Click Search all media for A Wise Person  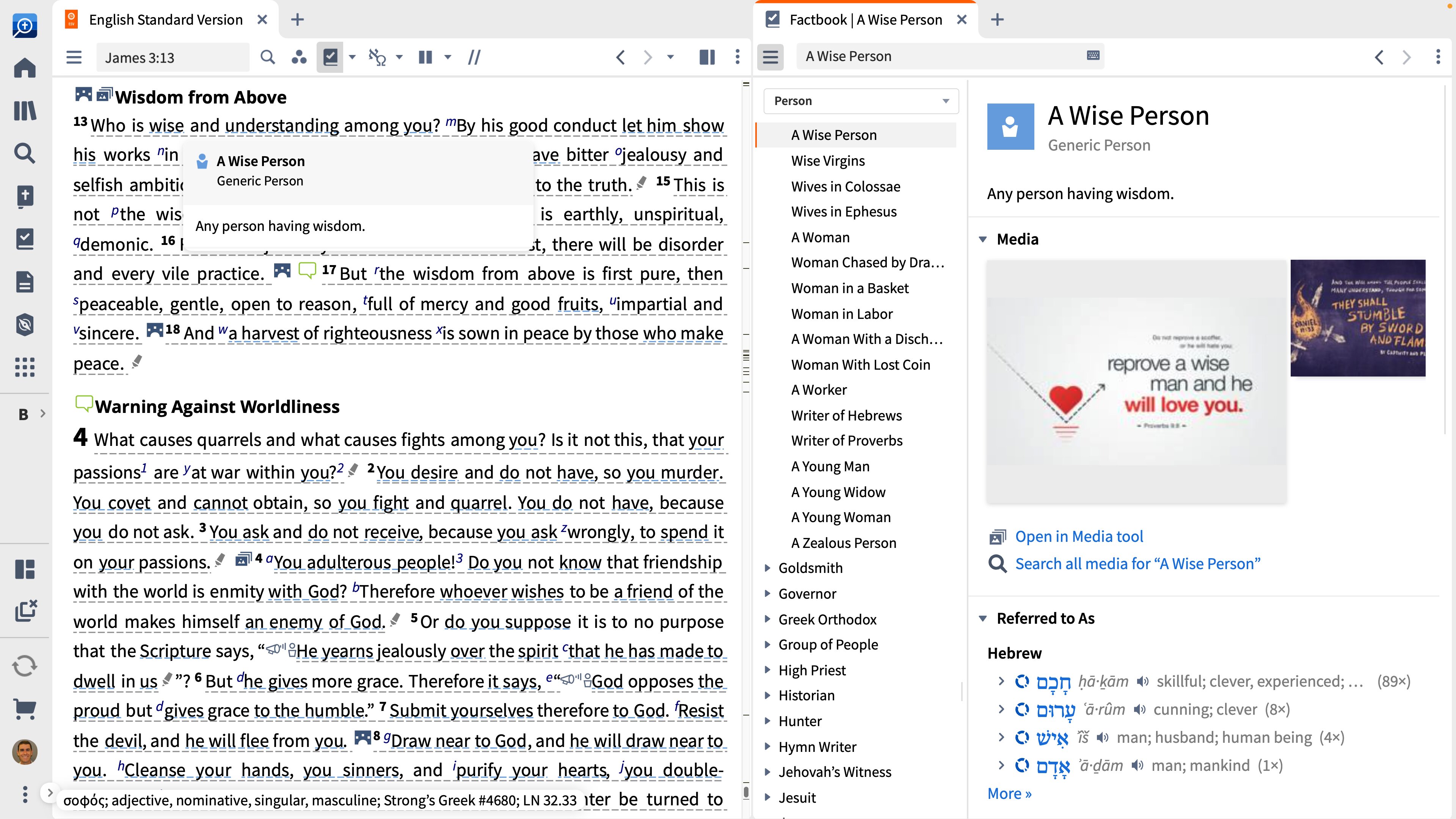click(x=1137, y=564)
